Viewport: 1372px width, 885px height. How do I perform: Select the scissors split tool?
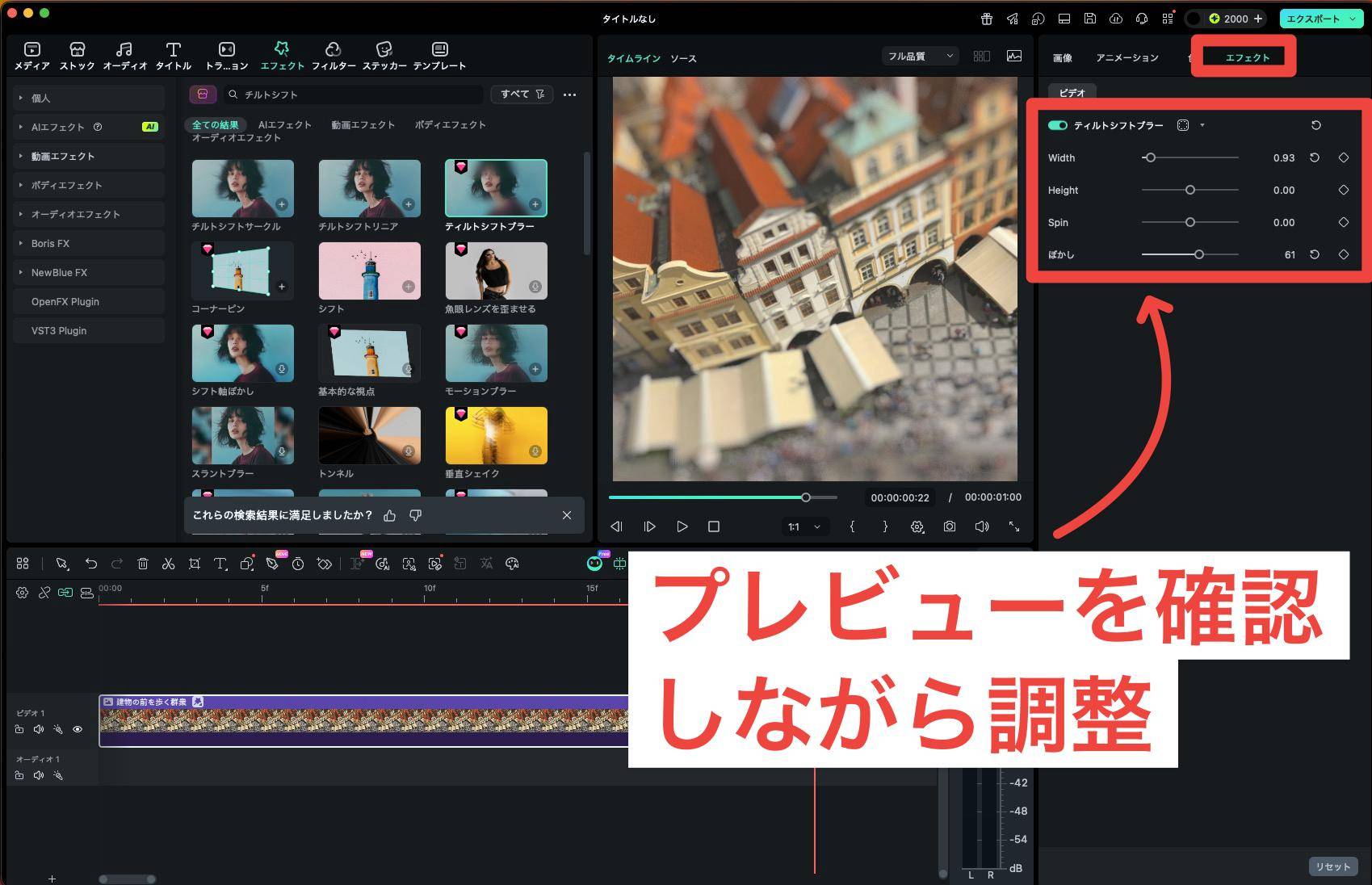click(x=169, y=564)
